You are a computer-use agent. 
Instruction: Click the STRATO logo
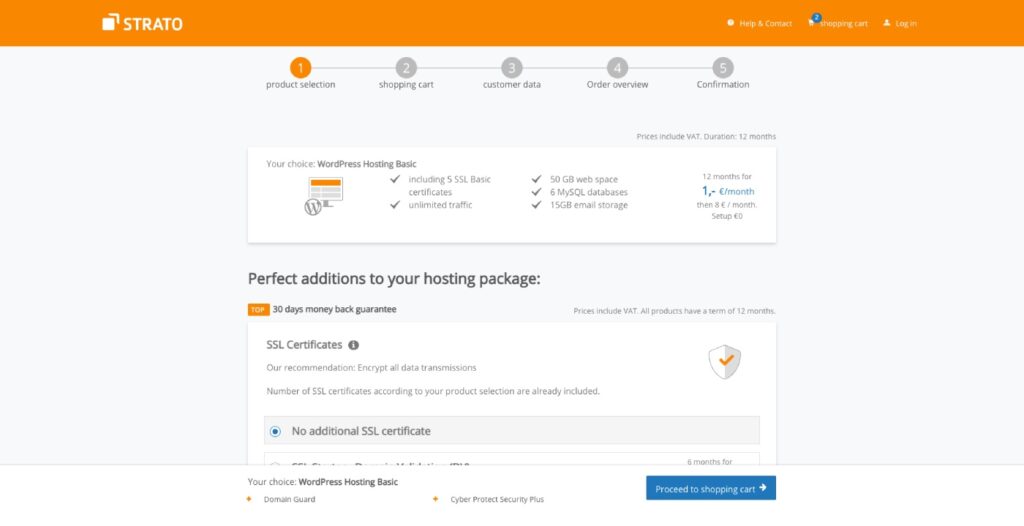pyautogui.click(x=142, y=22)
